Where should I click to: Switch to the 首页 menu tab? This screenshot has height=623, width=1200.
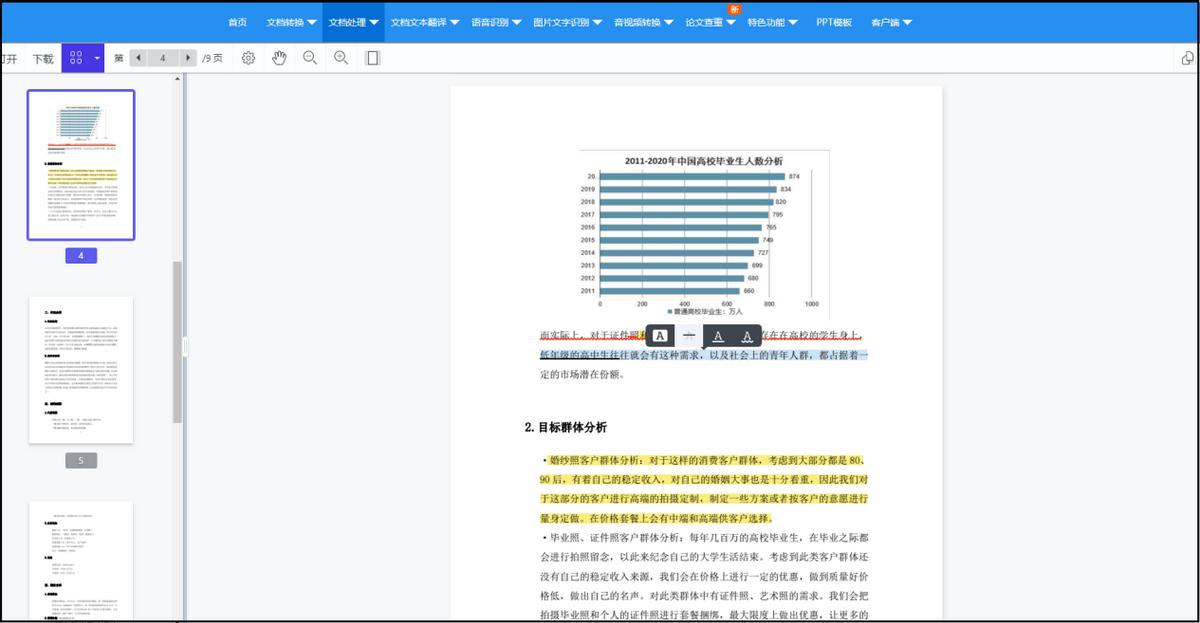pyautogui.click(x=237, y=21)
